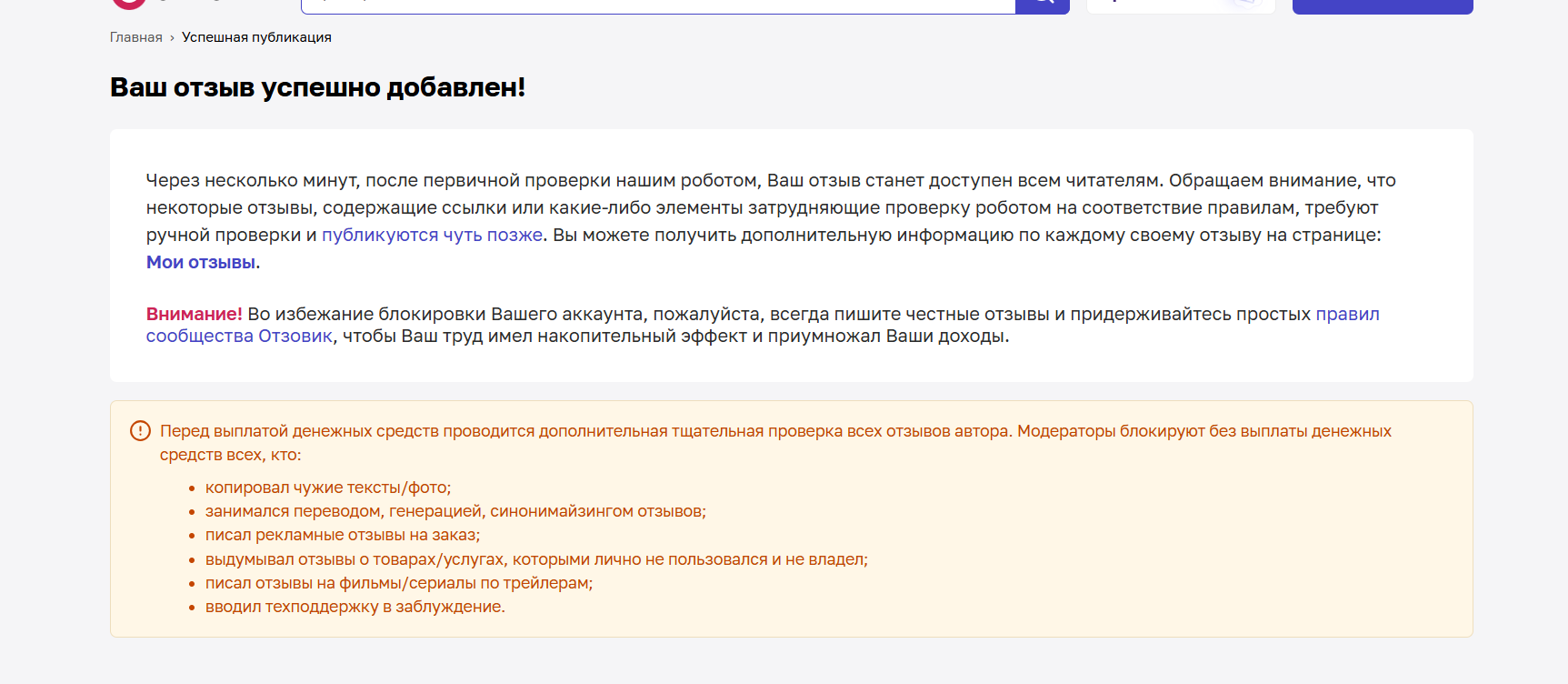Viewport: 1568px width, 684px height.
Task: Click the "писал отзывы на фильмы/сериалы" bullet
Action: tap(399, 583)
